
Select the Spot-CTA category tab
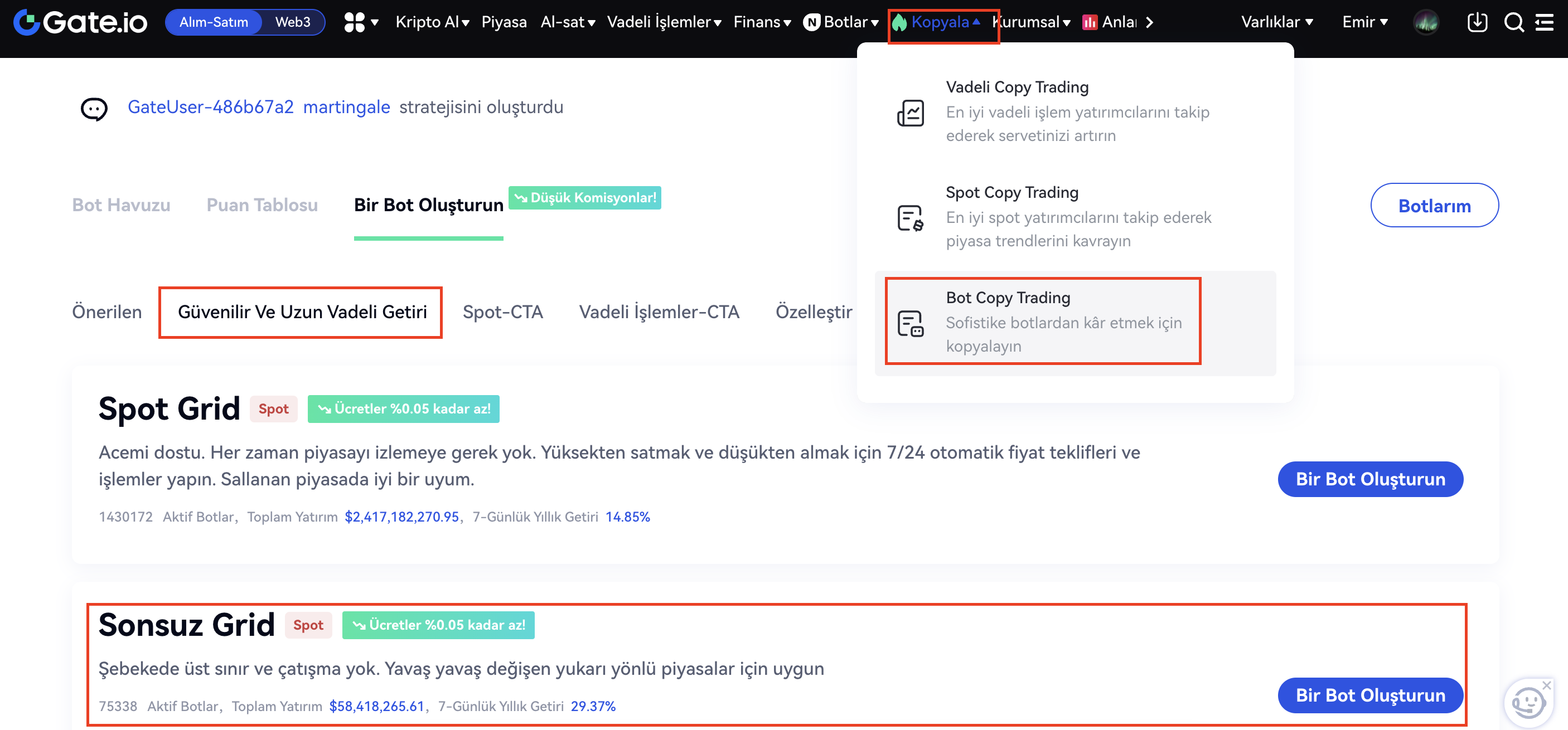click(502, 312)
